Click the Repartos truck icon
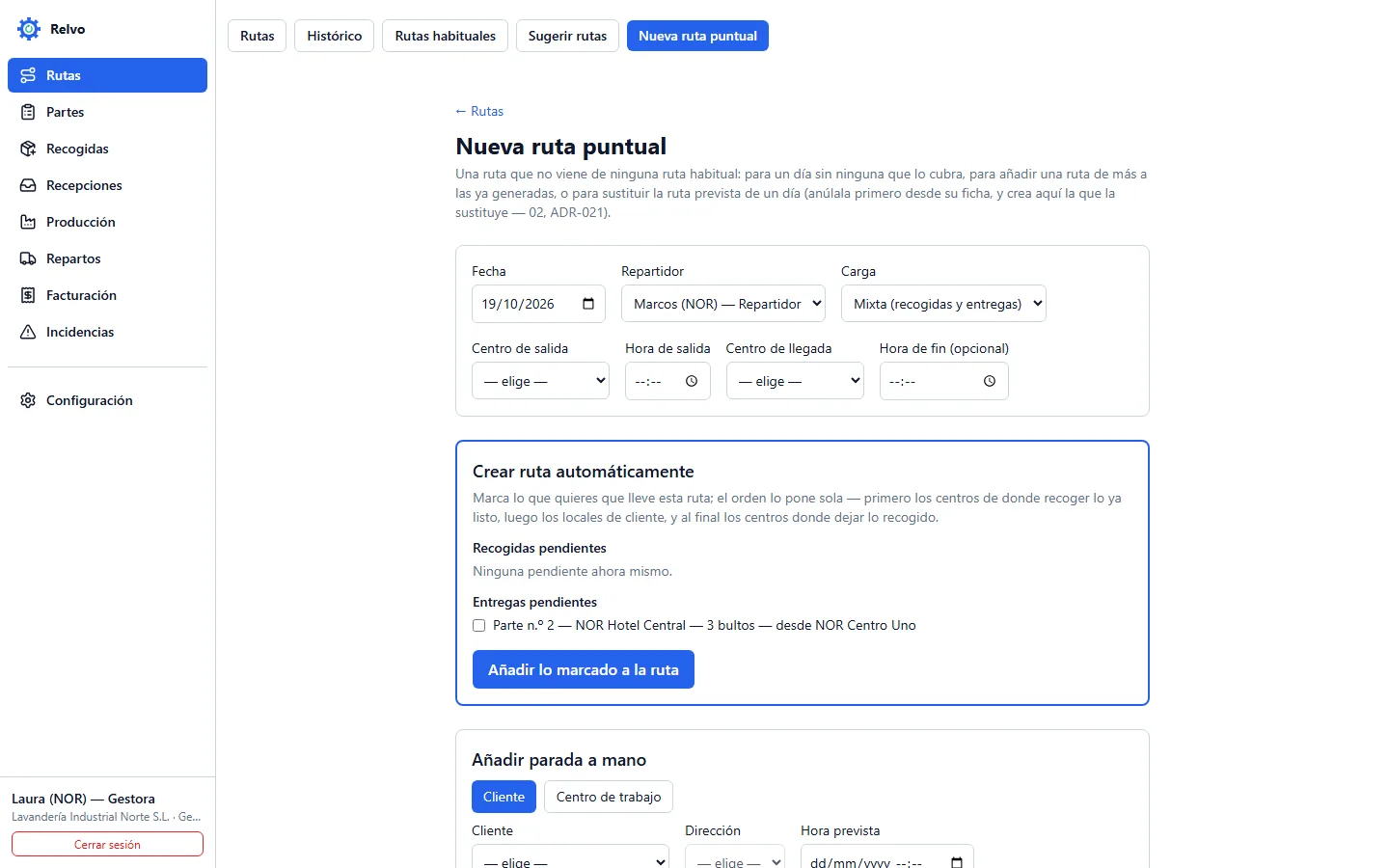 click(28, 258)
